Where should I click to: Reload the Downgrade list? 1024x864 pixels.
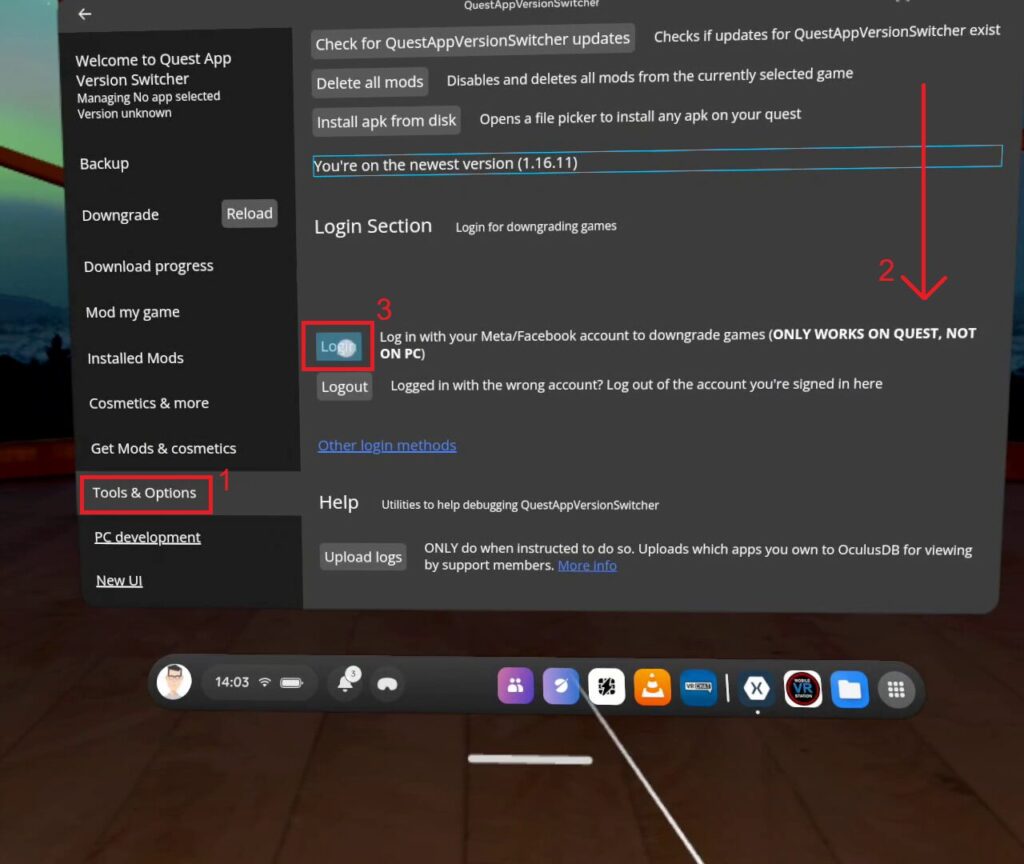[x=249, y=214]
